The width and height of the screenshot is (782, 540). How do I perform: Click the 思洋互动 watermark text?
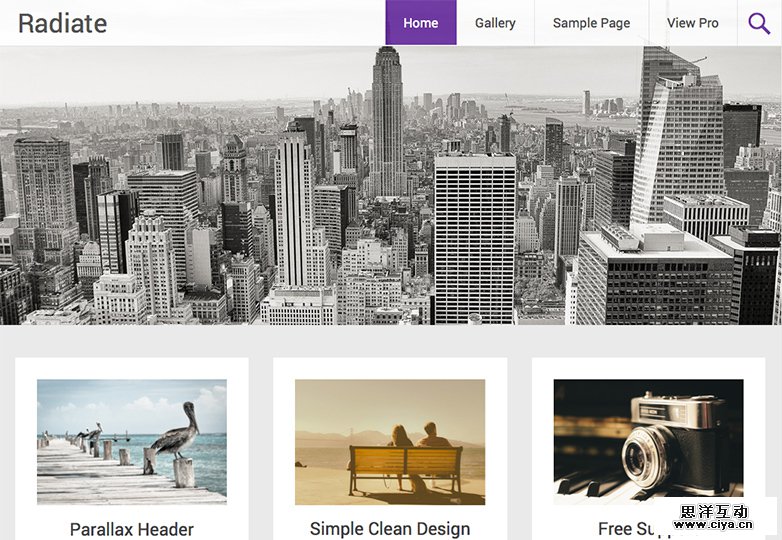(x=714, y=512)
